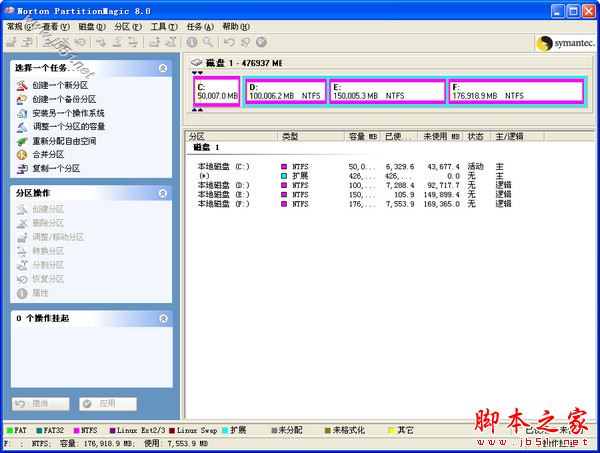This screenshot has height=453, width=600.
Task: Collapse the 选择一个任务 panel
Action: point(163,68)
